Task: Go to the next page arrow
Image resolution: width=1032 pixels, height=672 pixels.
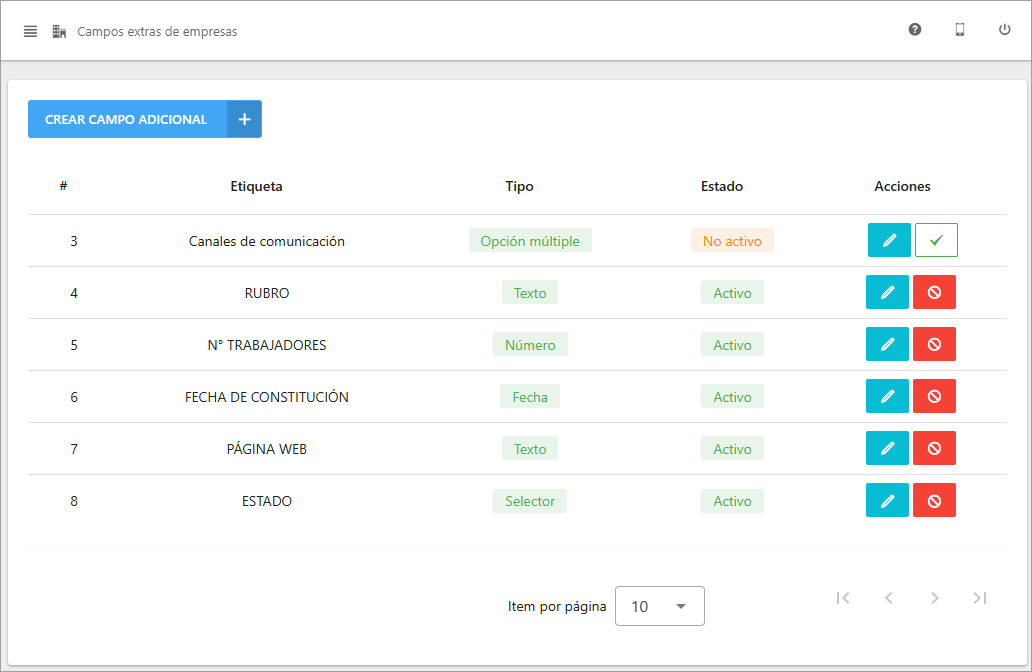Action: point(934,598)
